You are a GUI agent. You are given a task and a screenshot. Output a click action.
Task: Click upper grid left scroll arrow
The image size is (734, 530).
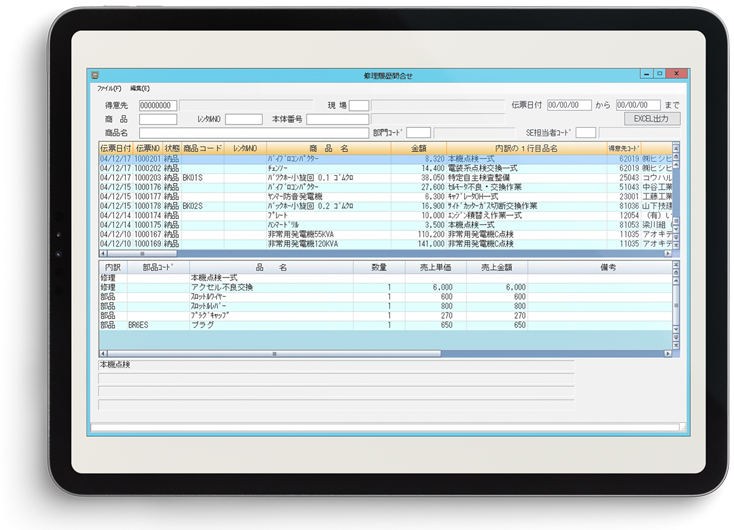coord(103,253)
